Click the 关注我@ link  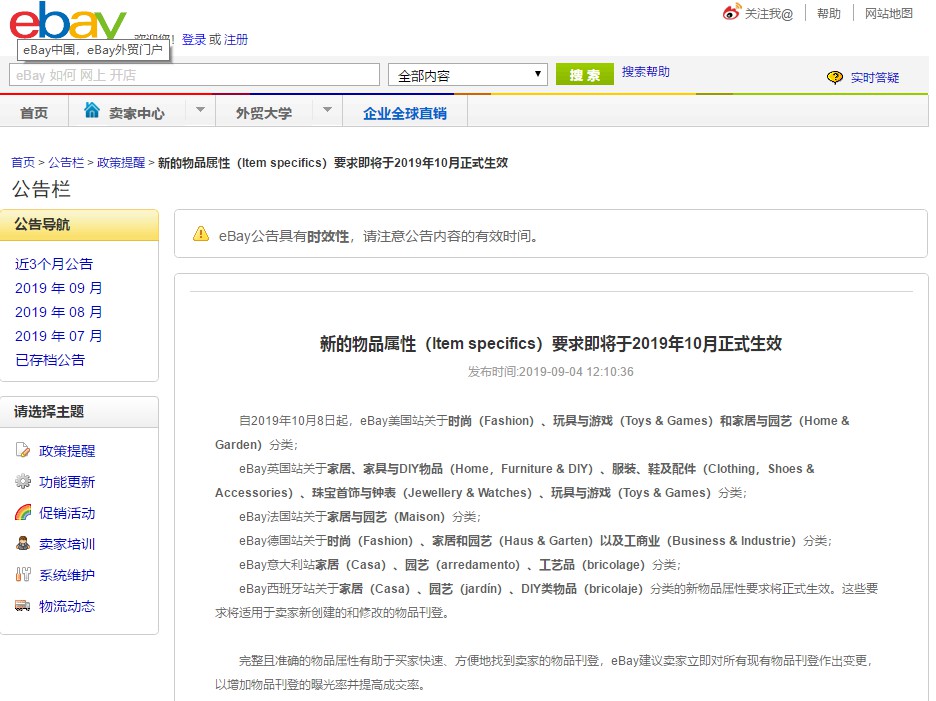[769, 14]
